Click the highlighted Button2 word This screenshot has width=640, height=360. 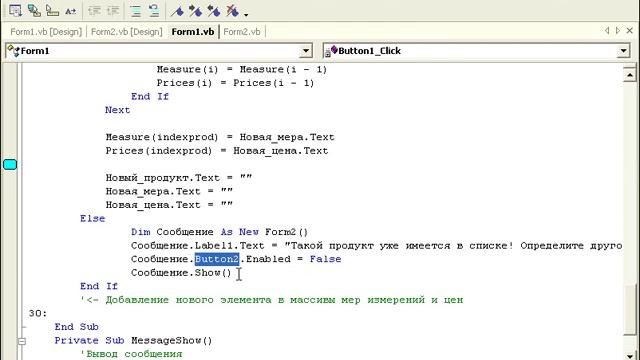click(x=217, y=259)
